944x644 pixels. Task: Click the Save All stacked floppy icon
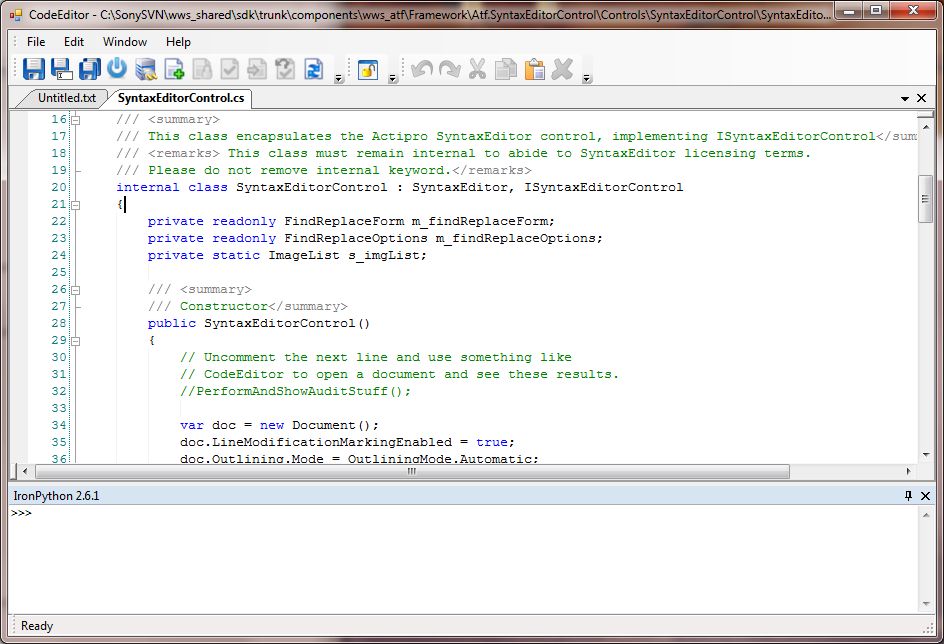point(90,69)
